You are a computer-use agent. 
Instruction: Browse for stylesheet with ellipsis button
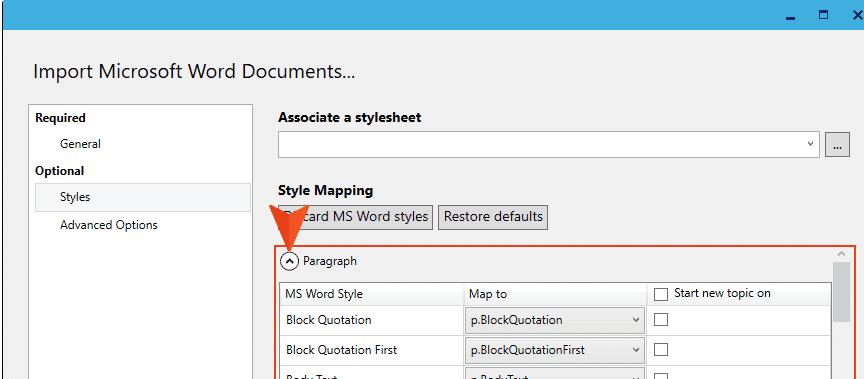click(838, 145)
